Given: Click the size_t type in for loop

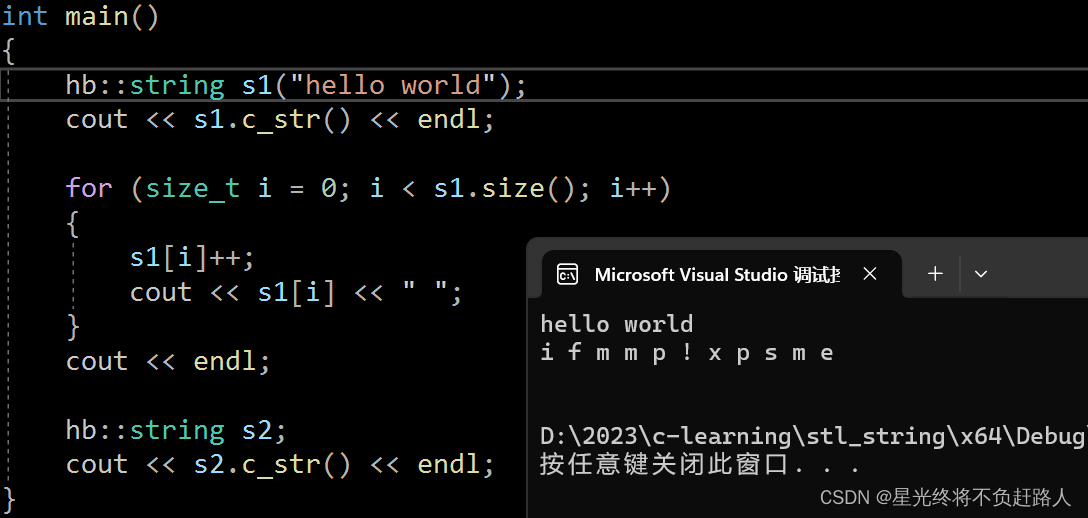Looking at the screenshot, I should (192, 189).
